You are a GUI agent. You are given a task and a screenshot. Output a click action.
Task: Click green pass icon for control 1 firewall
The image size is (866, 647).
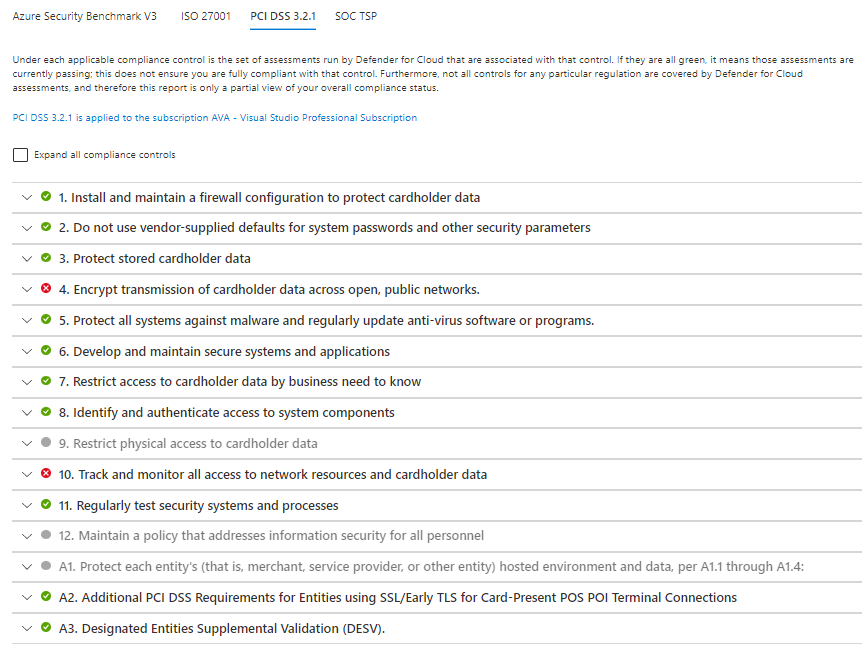(x=46, y=197)
